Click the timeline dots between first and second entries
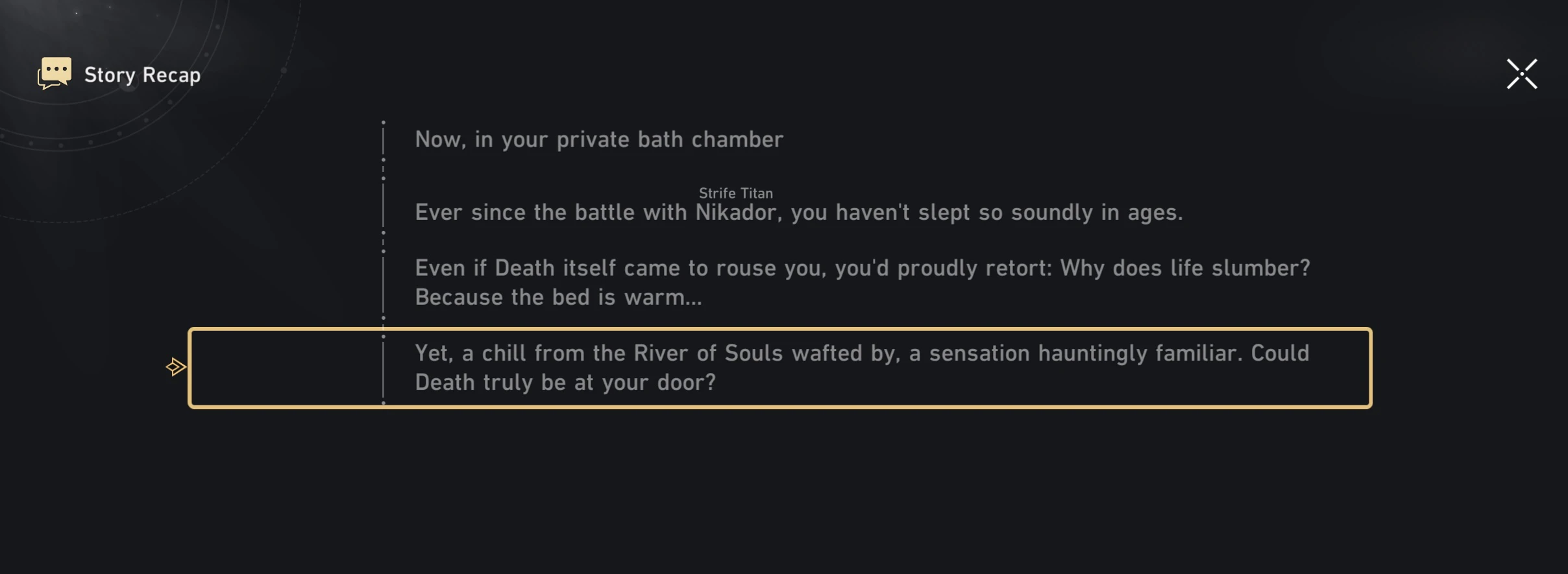This screenshot has width=1568, height=574. pyautogui.click(x=384, y=169)
